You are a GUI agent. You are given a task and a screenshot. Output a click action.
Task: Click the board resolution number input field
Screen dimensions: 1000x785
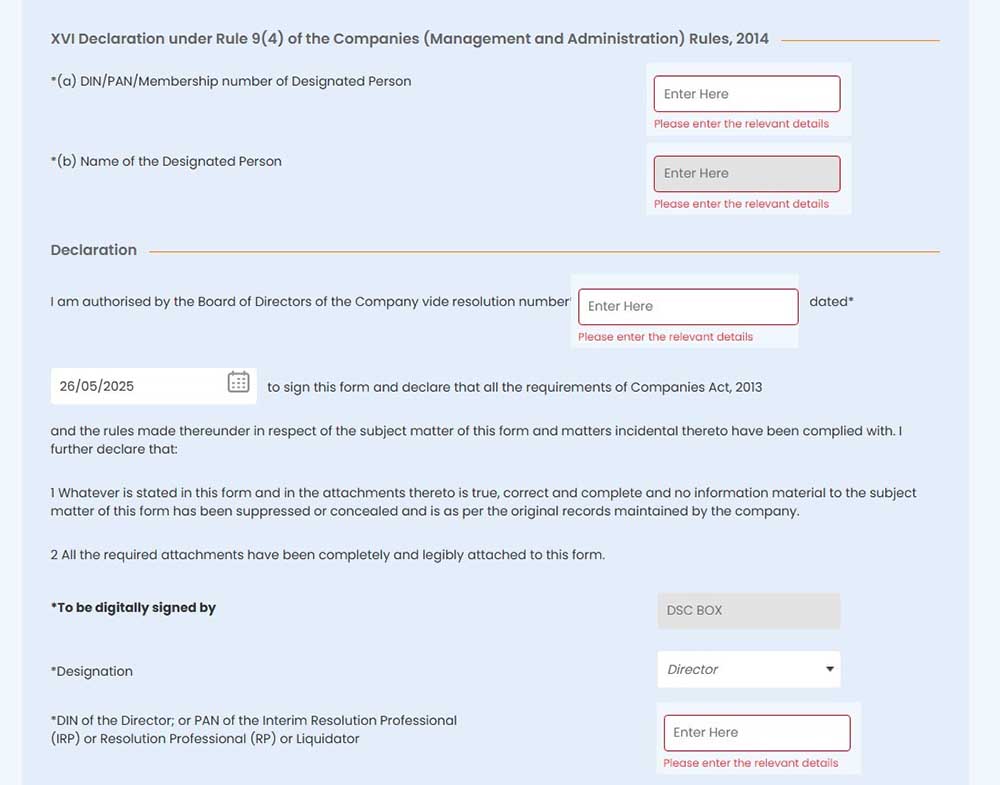coord(688,306)
